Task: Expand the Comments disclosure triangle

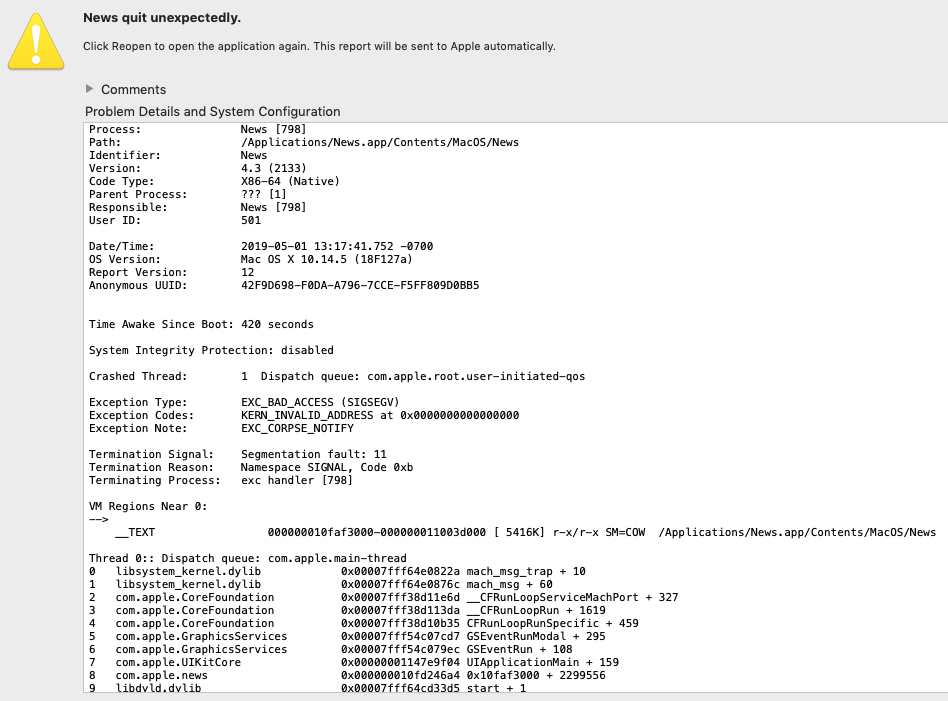Action: tap(90, 89)
